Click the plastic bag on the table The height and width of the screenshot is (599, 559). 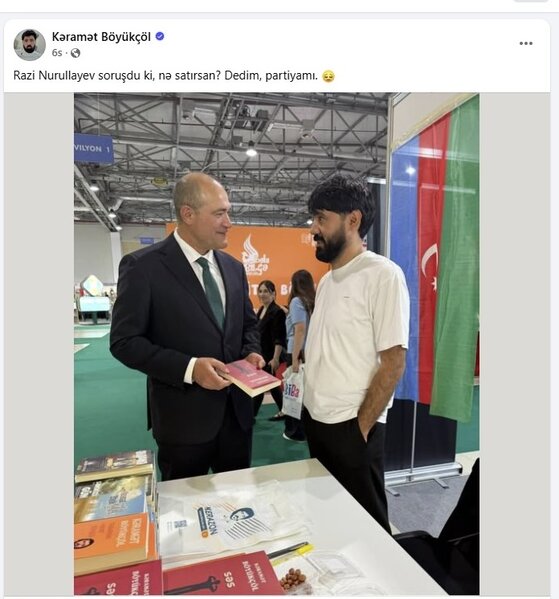pyautogui.click(x=229, y=520)
